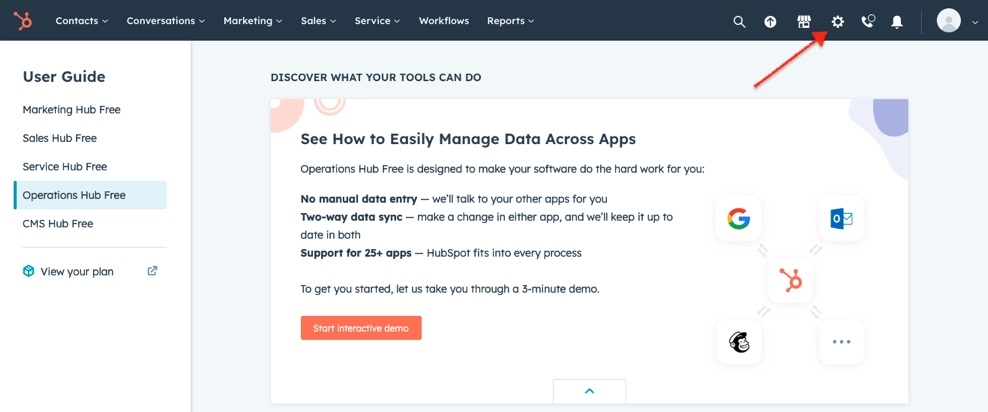Open the search magnifier icon
The height and width of the screenshot is (412, 988).
tap(739, 21)
